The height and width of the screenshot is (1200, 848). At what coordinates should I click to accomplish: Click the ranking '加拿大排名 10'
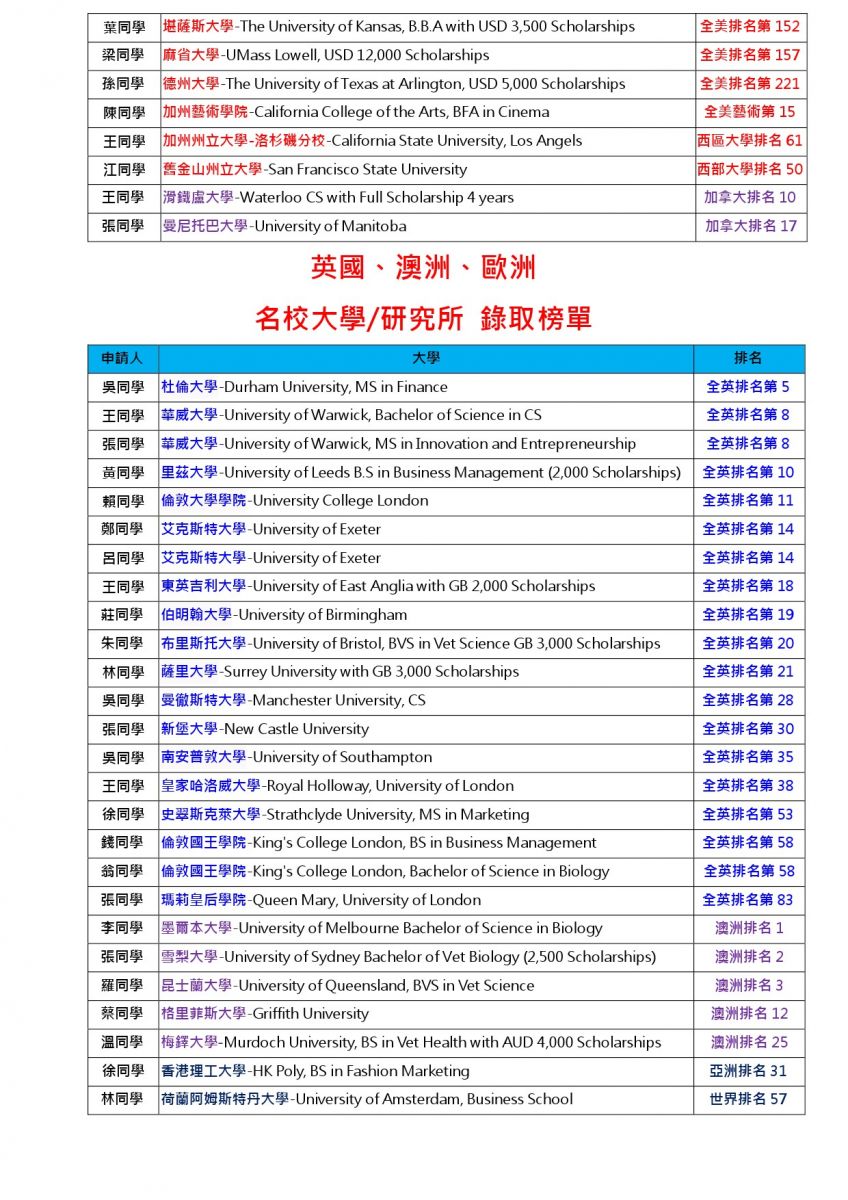point(750,198)
